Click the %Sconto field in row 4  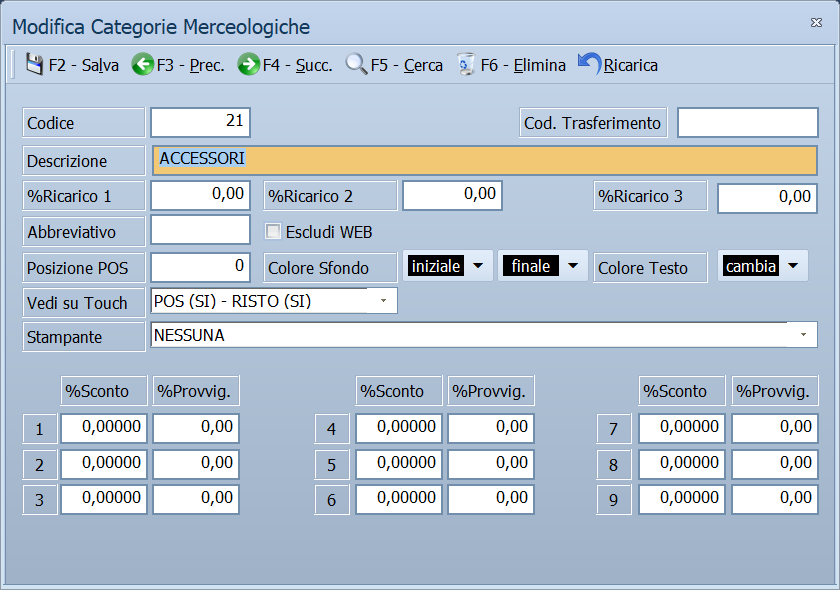pyautogui.click(x=399, y=428)
